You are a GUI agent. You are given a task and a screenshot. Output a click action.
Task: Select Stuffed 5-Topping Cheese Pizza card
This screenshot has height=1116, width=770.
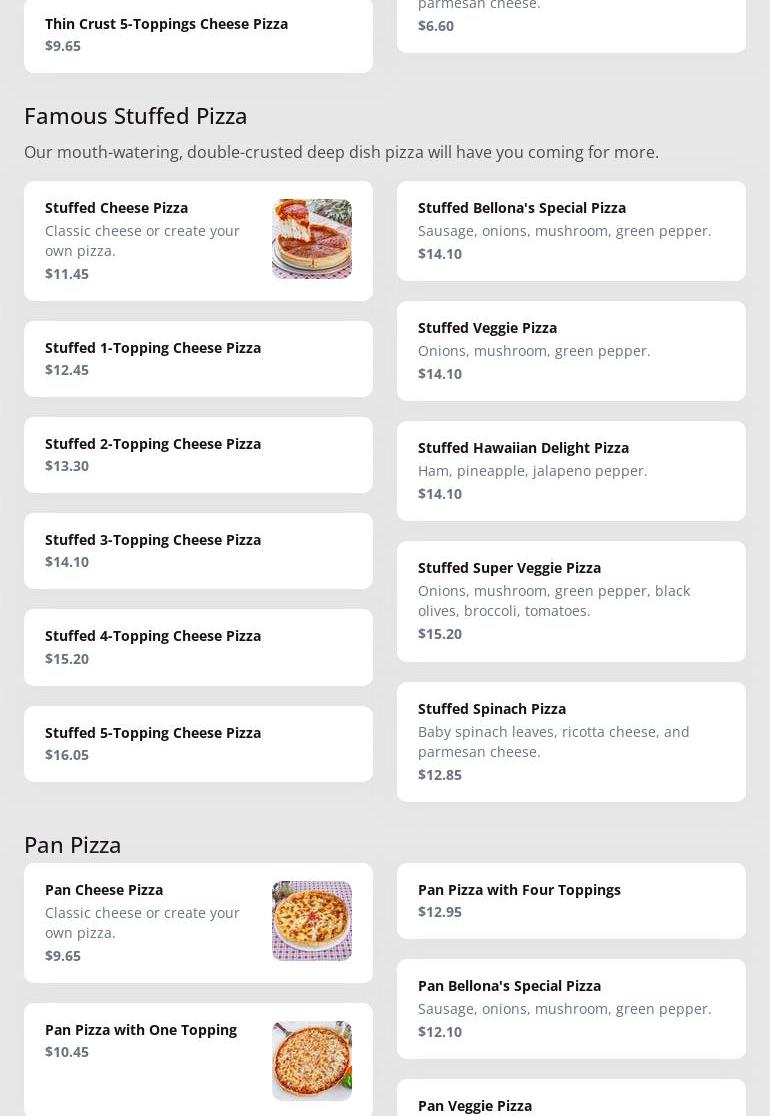point(198,743)
